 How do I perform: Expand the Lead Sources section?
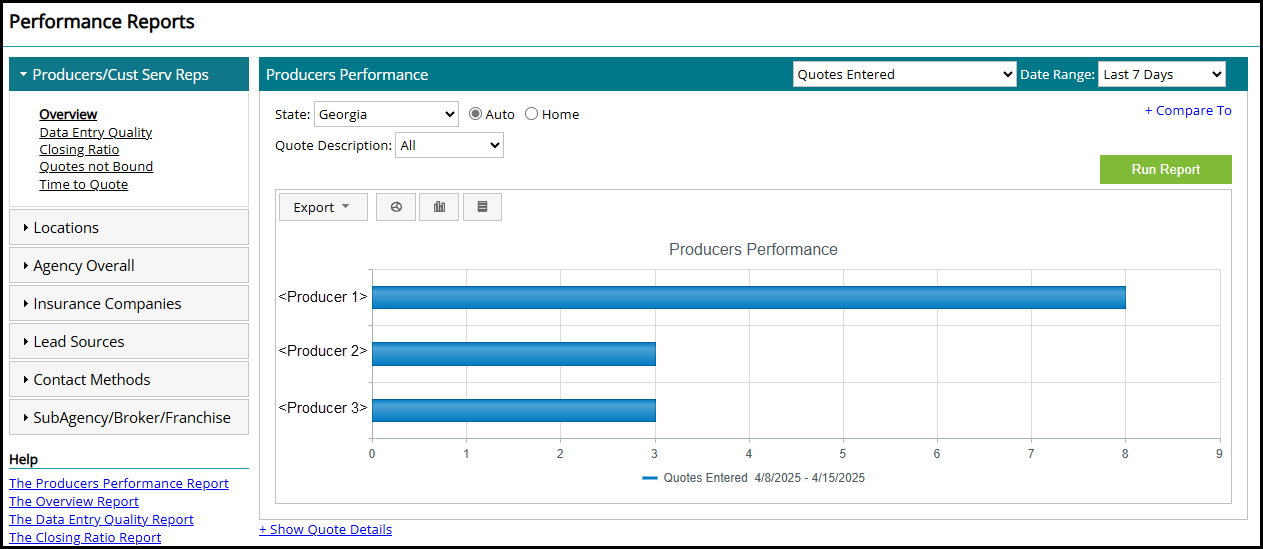coord(129,341)
